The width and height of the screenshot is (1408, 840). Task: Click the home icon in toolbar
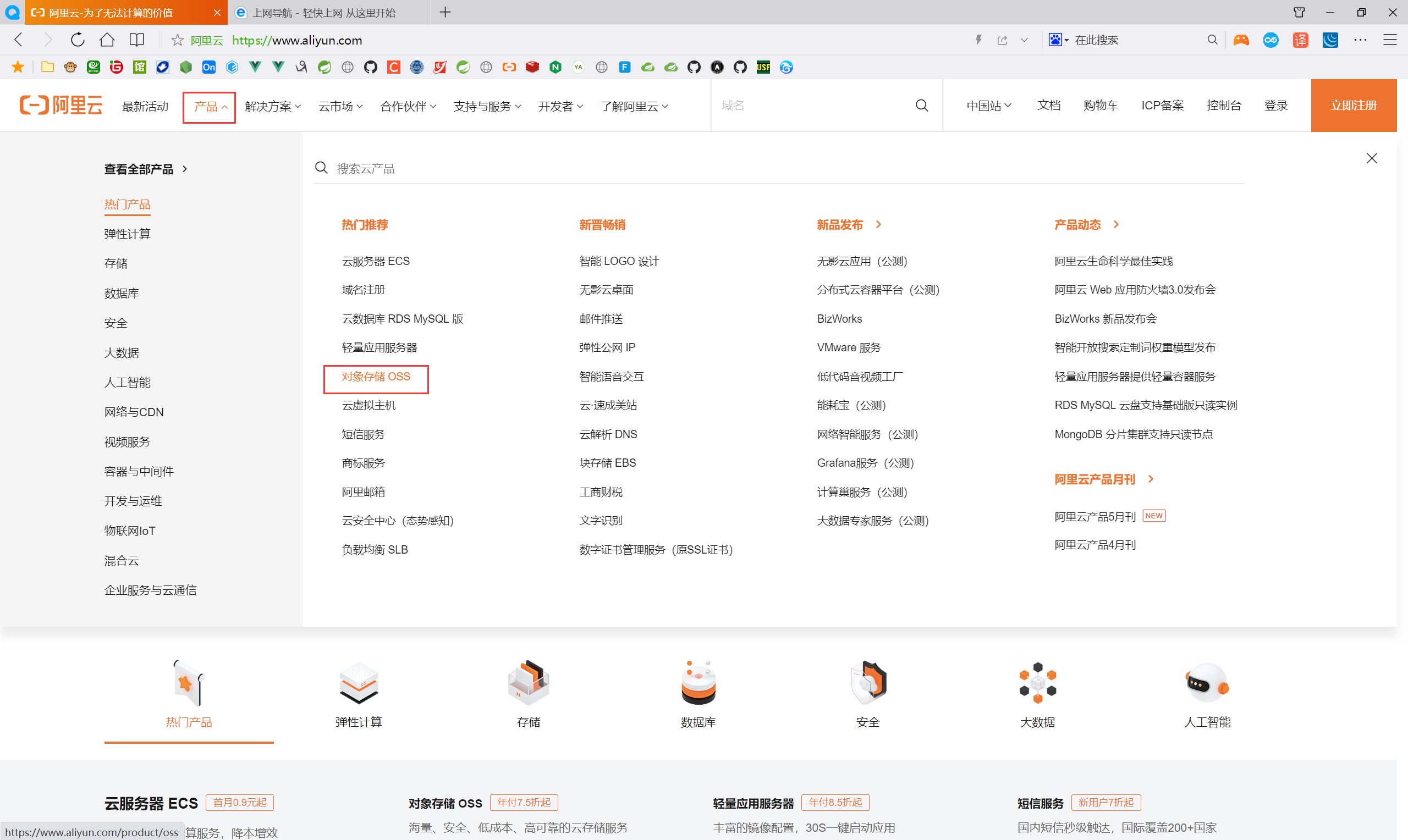click(107, 40)
